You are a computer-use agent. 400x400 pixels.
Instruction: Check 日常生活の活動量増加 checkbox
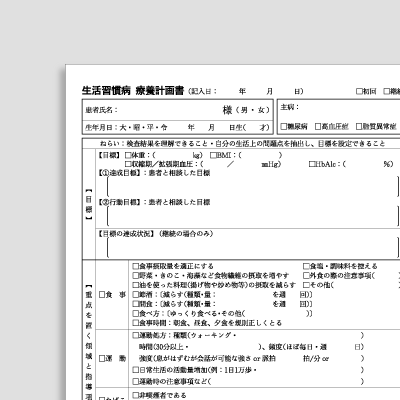click(x=135, y=370)
